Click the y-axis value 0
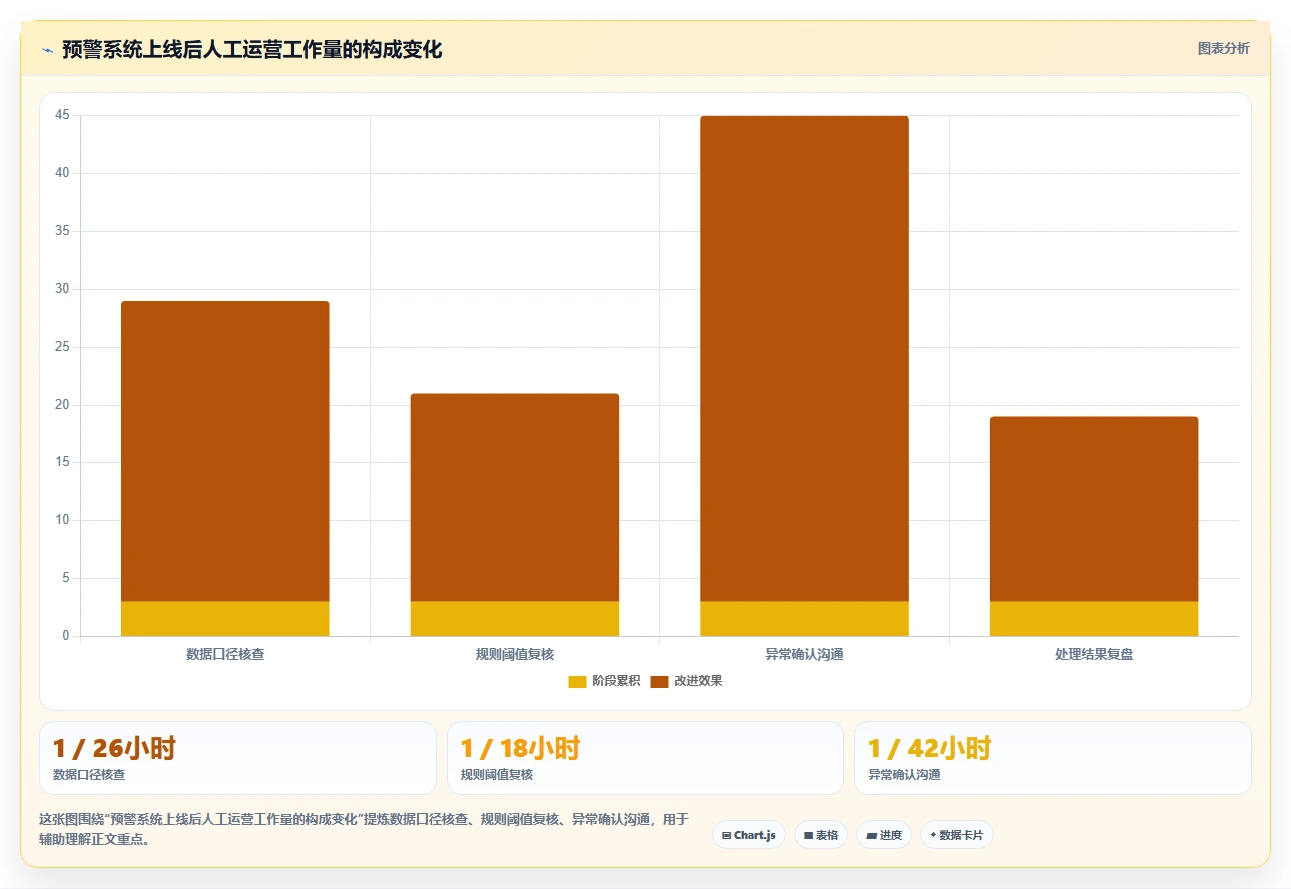Viewport: 1291px width, 889px height. [65, 636]
